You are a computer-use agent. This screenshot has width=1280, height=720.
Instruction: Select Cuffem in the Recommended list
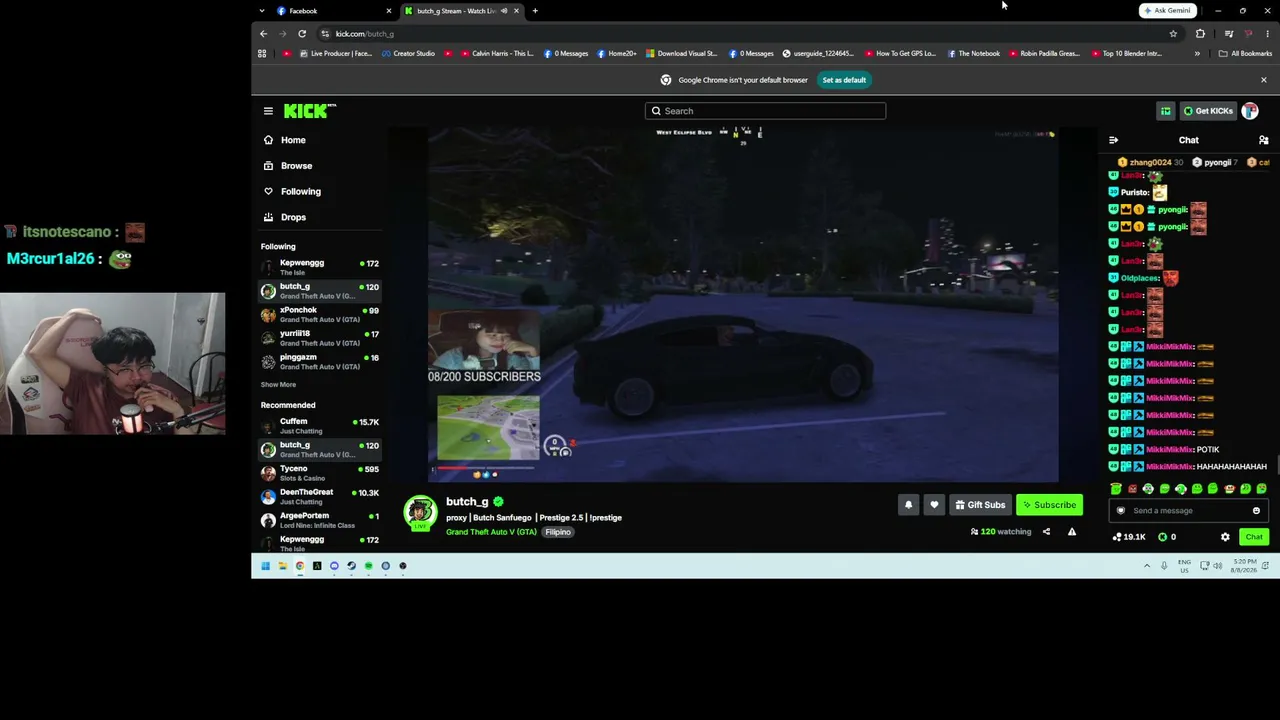(320, 426)
